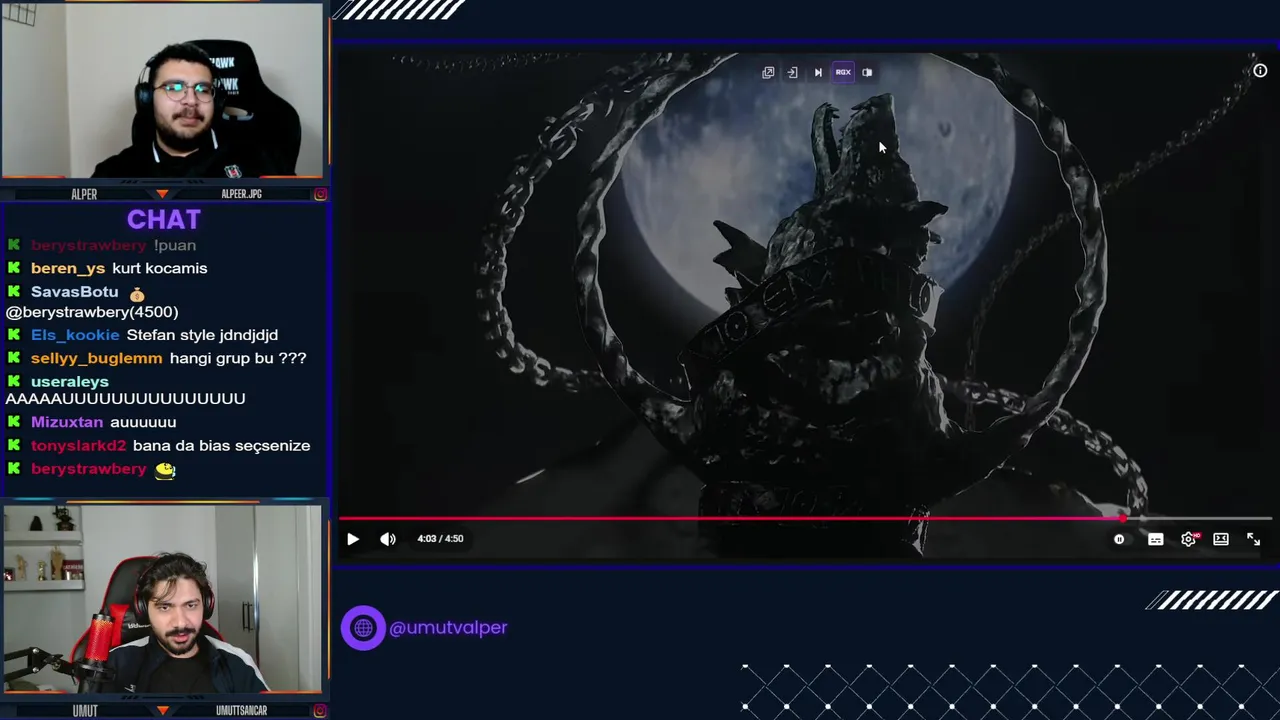The image size is (1280, 720).
Task: Click the emoji in berystrawbery's last message
Action: coord(165,470)
